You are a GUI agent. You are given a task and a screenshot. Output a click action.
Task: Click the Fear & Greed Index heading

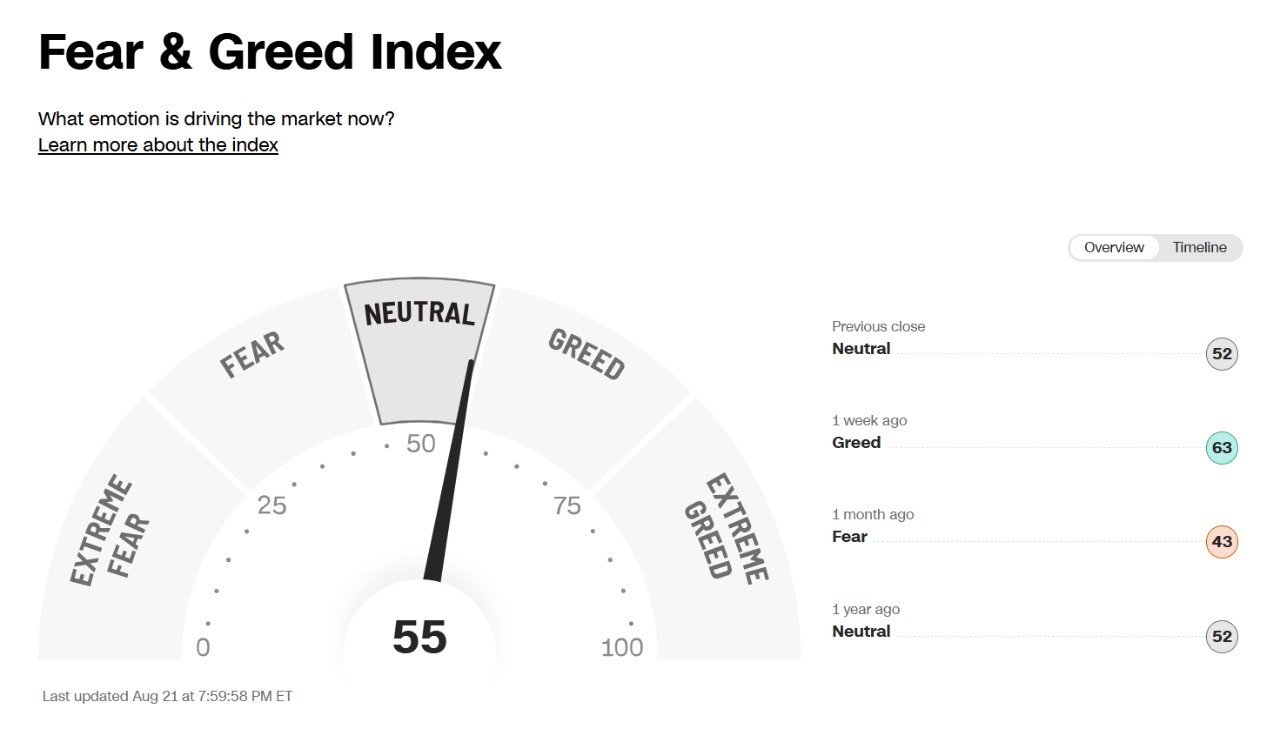[x=270, y=52]
